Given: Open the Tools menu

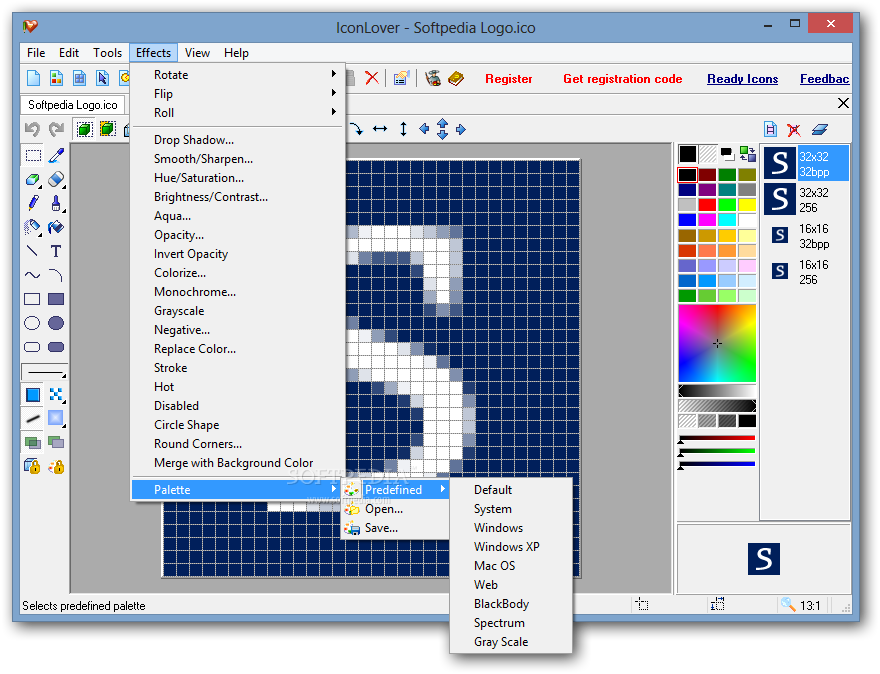Looking at the screenshot, I should tap(107, 53).
